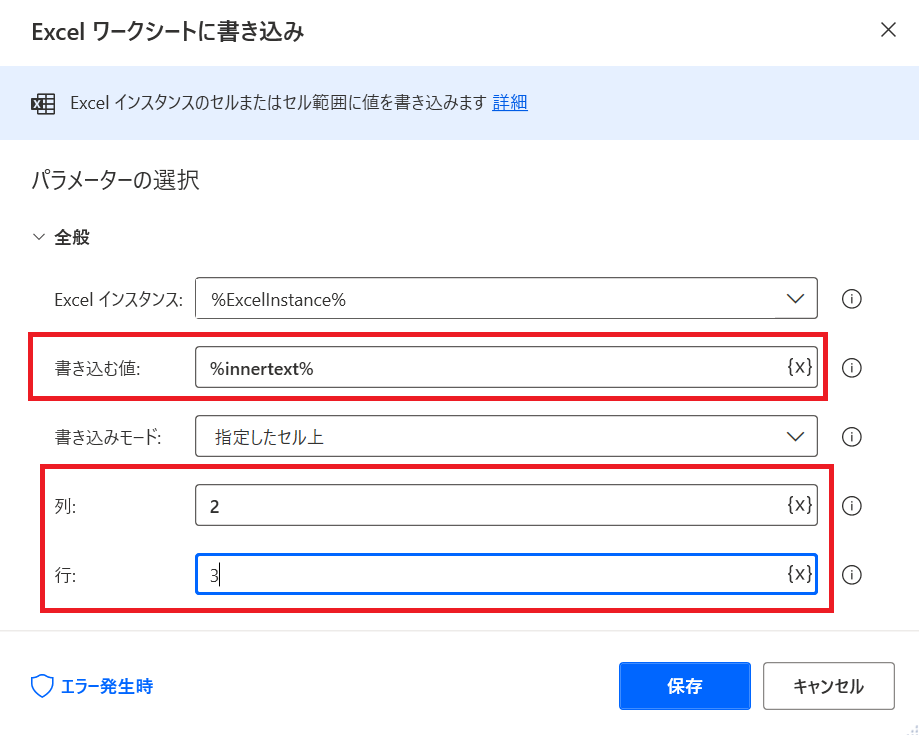The height and width of the screenshot is (735, 919).
Task: Click the shield icon for エラー発生時
Action: (x=42, y=686)
